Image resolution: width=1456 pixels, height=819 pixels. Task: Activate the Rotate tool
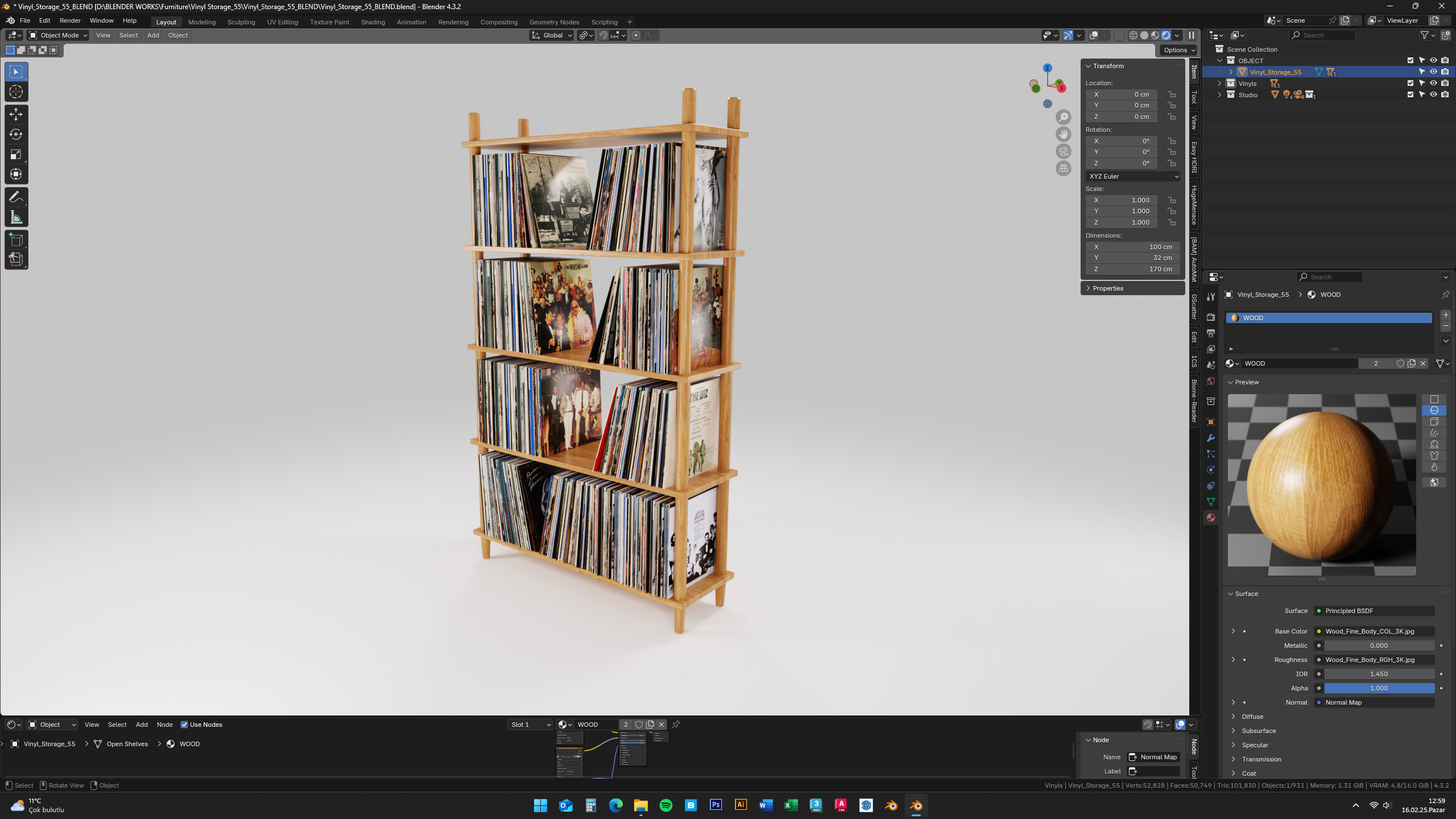coord(16,134)
